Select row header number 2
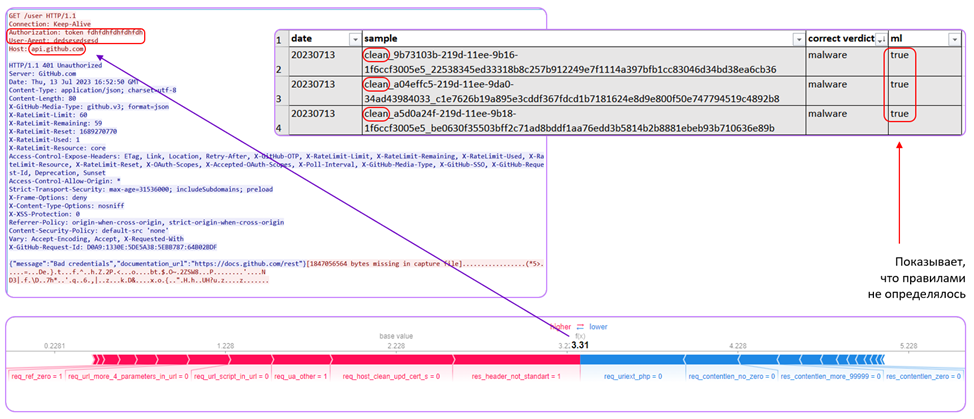This screenshot has width=974, height=419. pyautogui.click(x=281, y=70)
